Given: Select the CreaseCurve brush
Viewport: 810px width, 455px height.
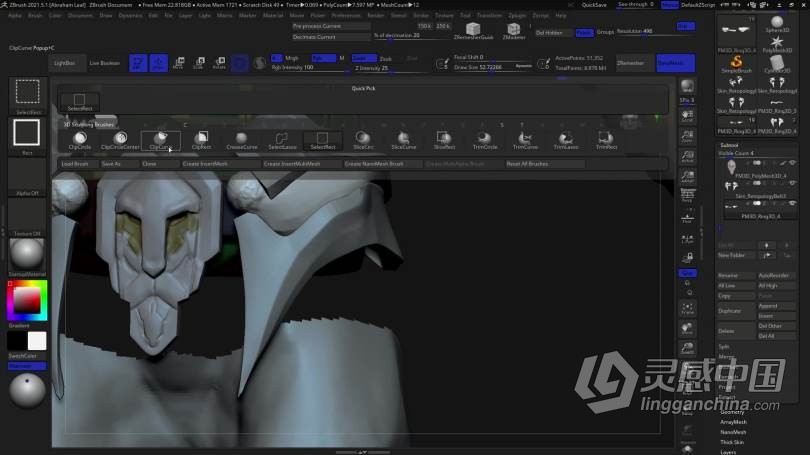Looking at the screenshot, I should coord(241,140).
